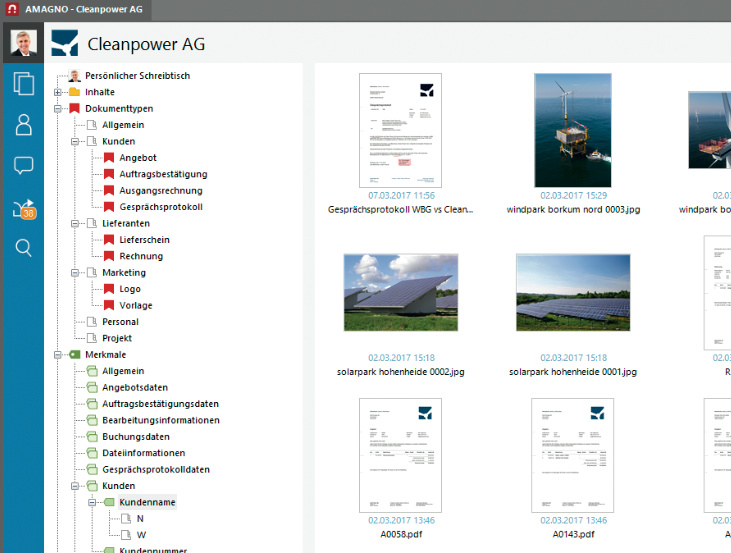The image size is (731, 553).
Task: Select Lieferschein under Lieferanten
Action: click(144, 240)
